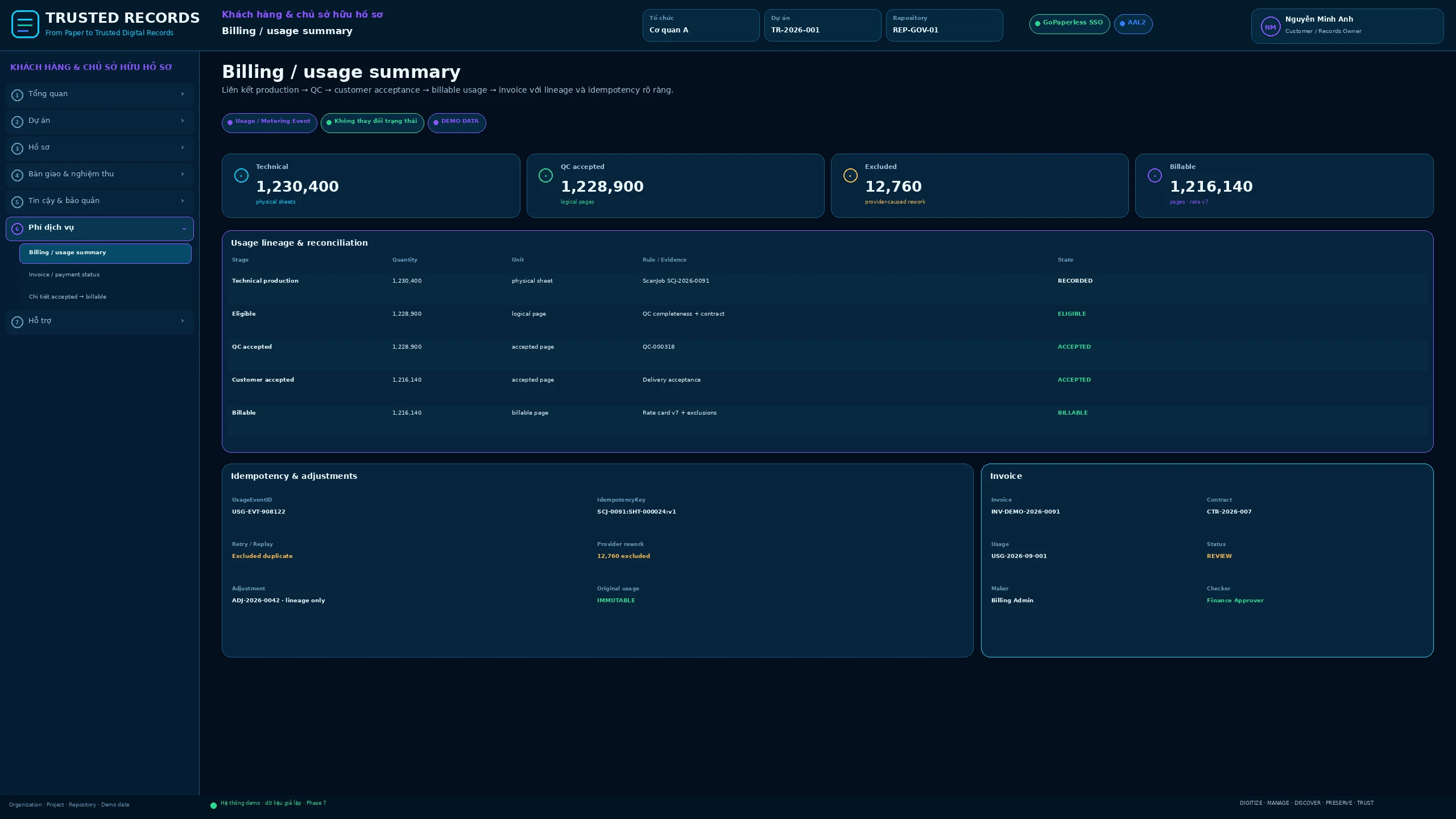This screenshot has height=819, width=1456.
Task: Click the QC-000318 evidence cell
Action: [x=659, y=347]
